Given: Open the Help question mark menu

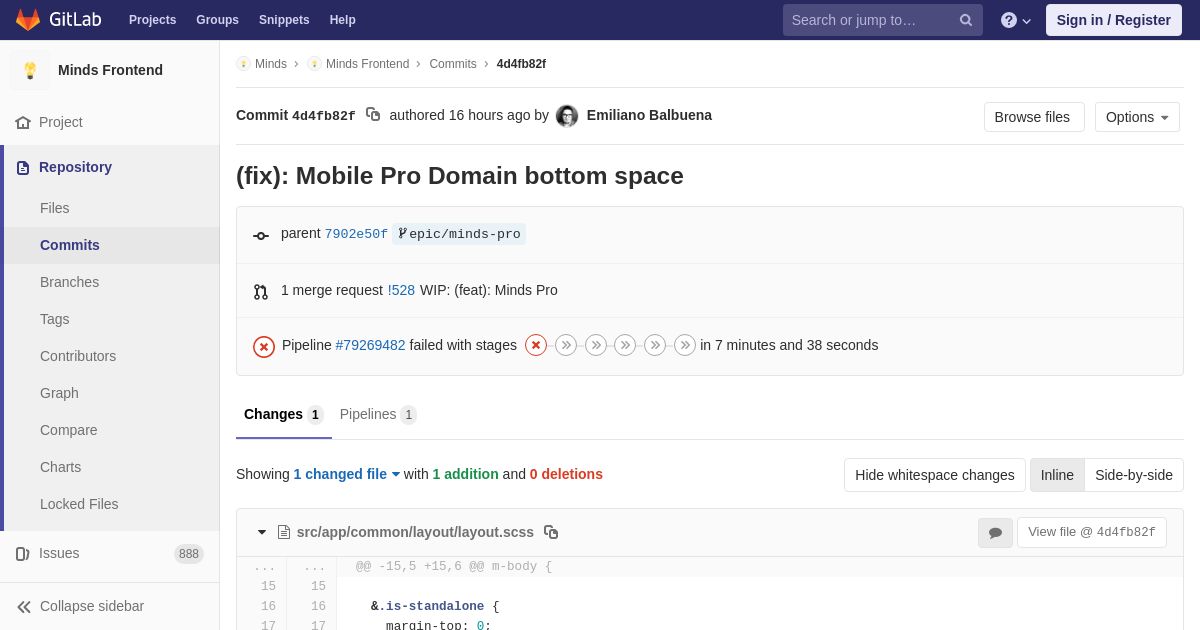Looking at the screenshot, I should (1015, 20).
